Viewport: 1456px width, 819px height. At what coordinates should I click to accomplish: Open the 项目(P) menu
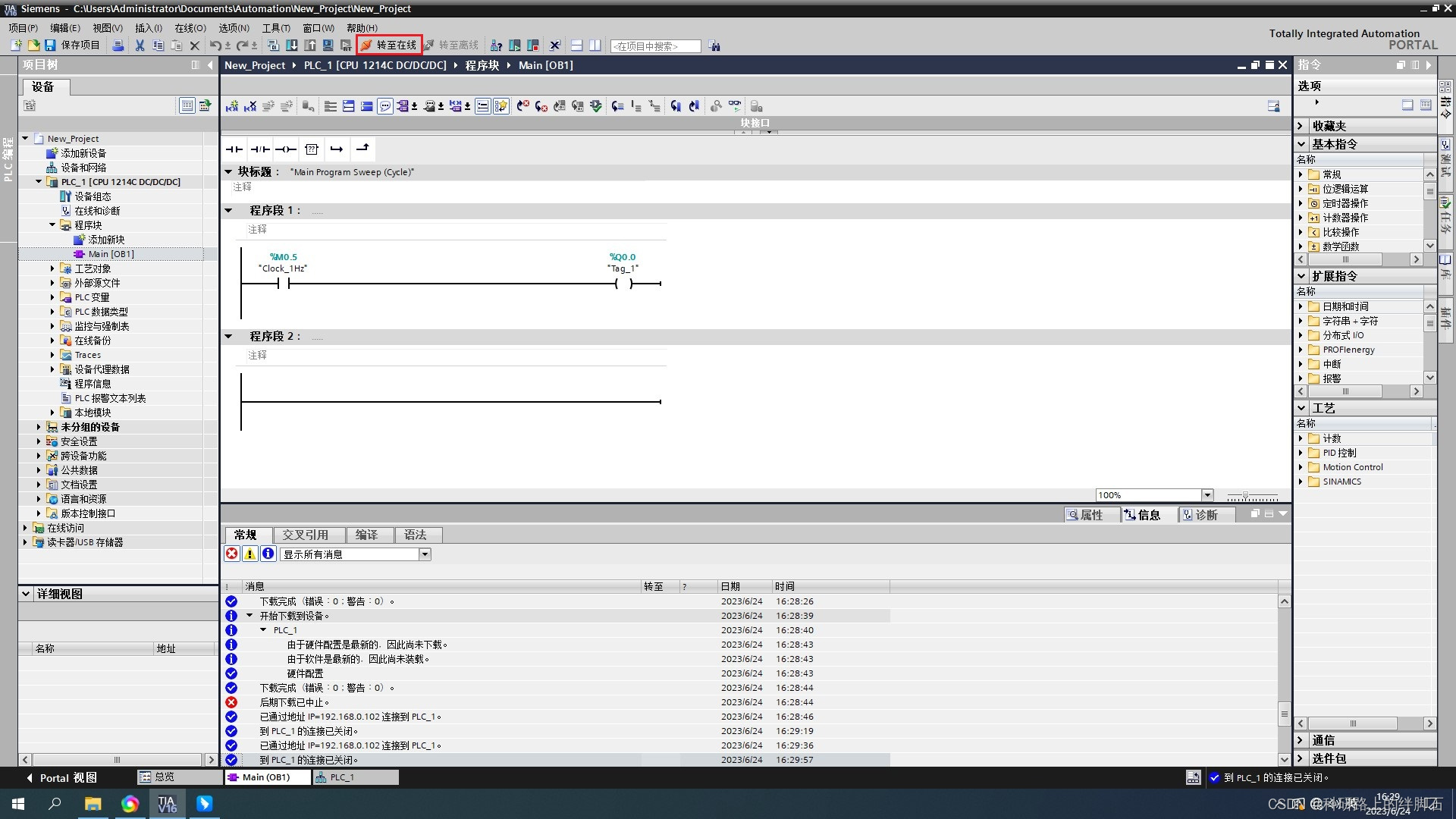(x=24, y=28)
